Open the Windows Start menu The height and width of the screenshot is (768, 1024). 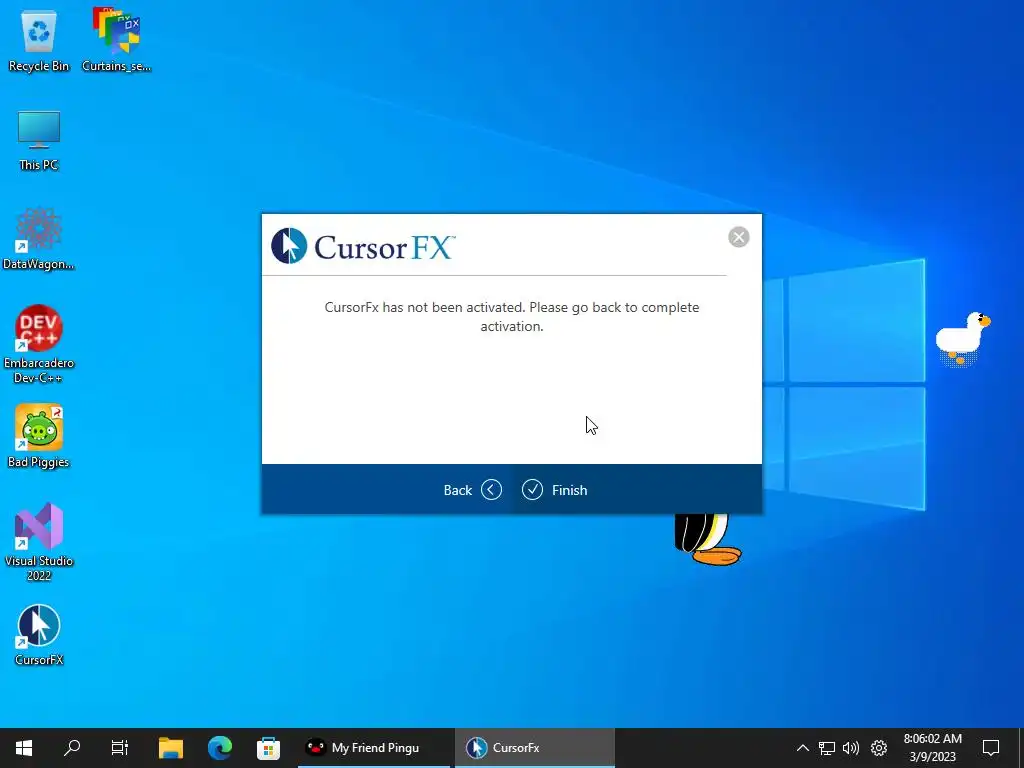point(24,748)
